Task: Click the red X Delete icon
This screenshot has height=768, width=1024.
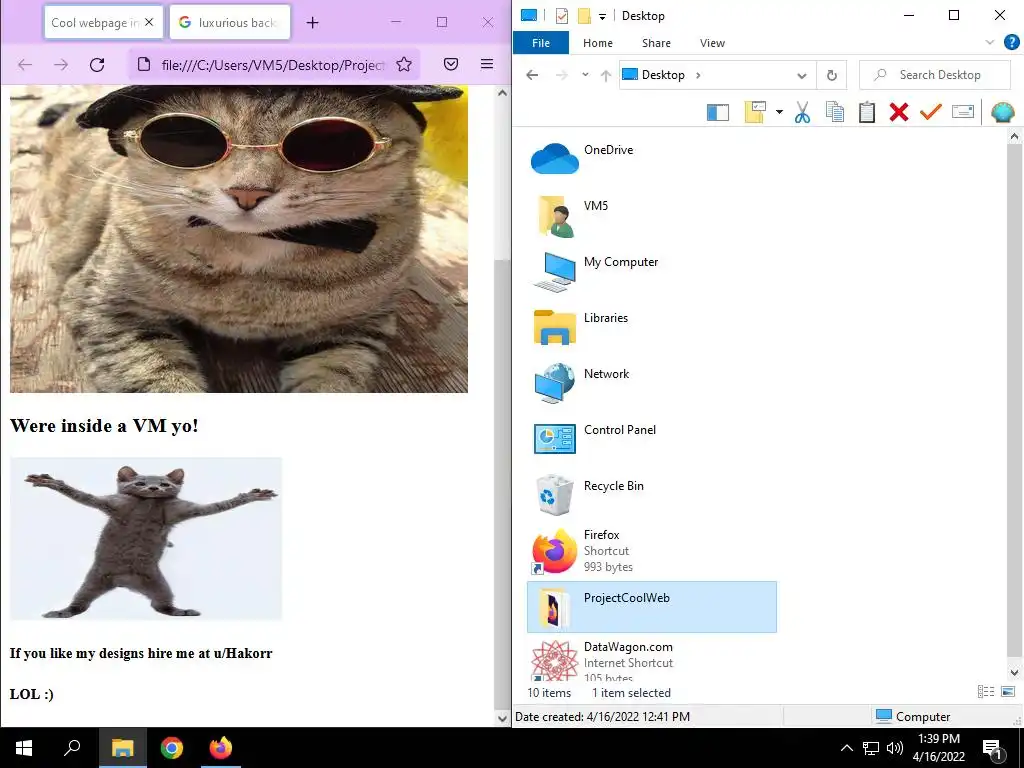Action: (899, 112)
